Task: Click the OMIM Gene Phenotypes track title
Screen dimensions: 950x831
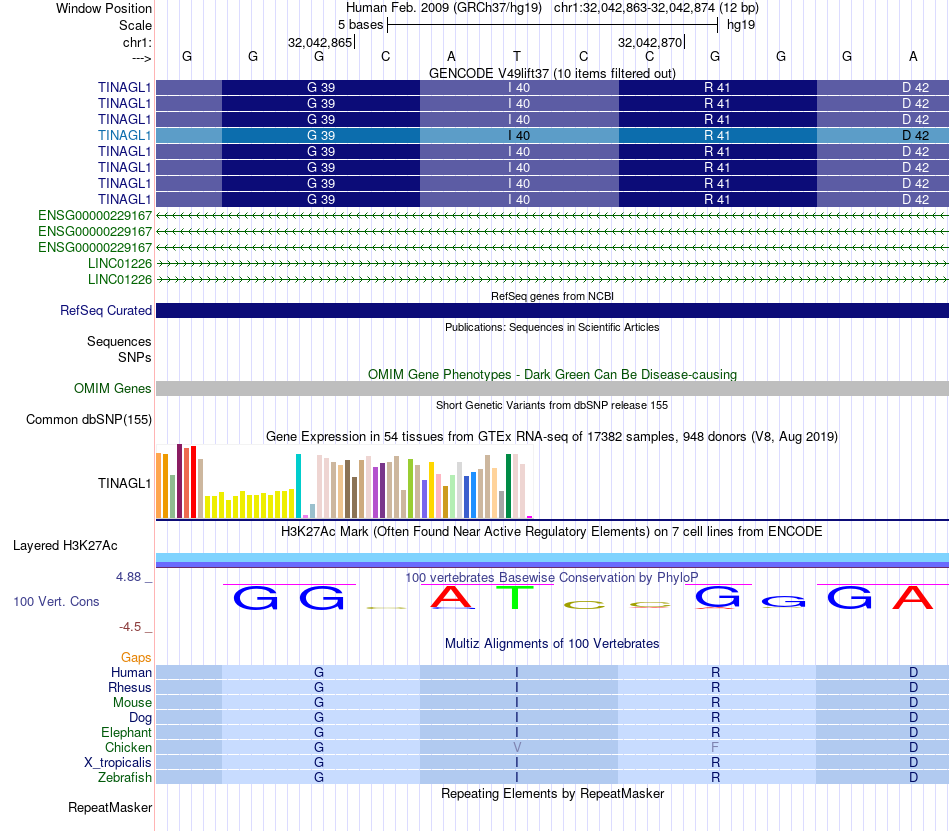Action: (x=552, y=374)
